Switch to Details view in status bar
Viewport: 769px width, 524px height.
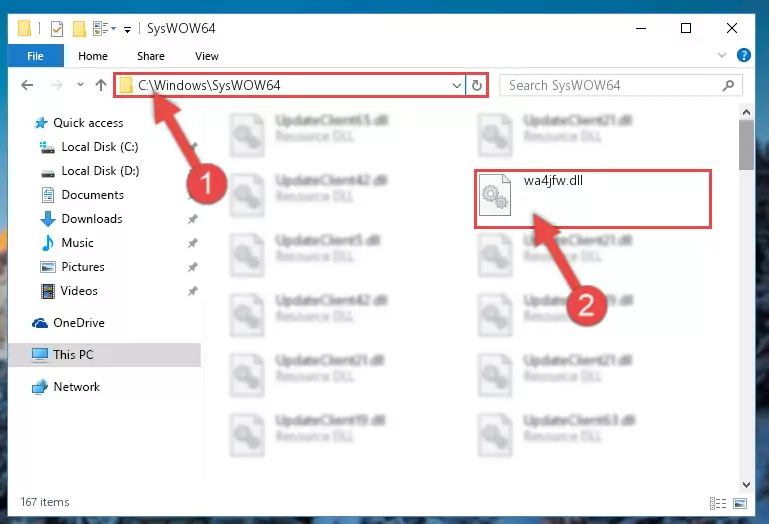click(x=718, y=503)
